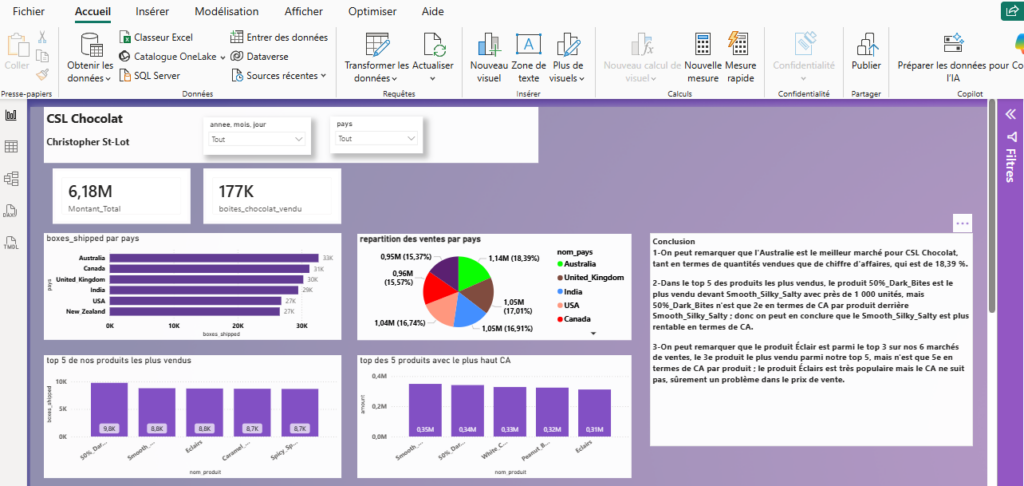Click the share icon at top right
The image size is (1024, 486).
click(x=1011, y=10)
